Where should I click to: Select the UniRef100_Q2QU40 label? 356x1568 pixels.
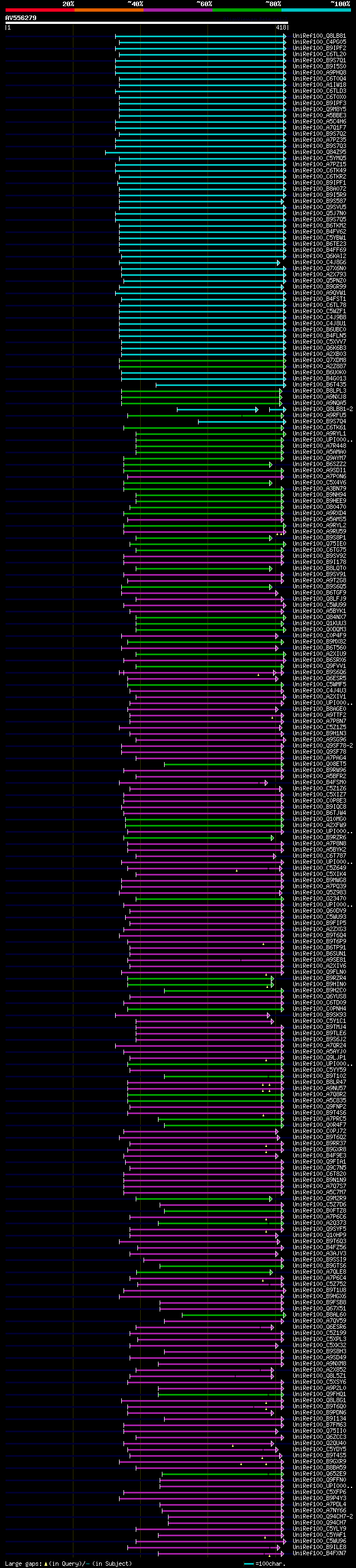pyautogui.click(x=319, y=1443)
